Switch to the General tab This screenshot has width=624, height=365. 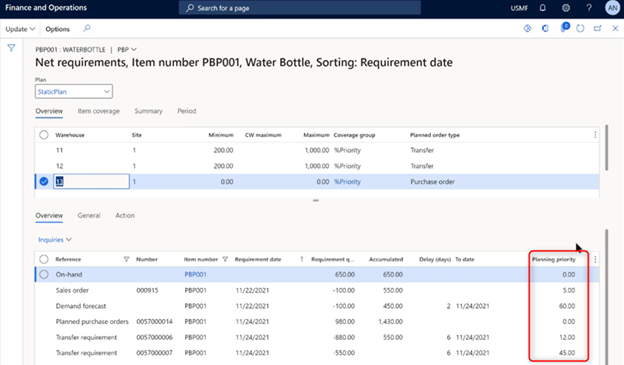tap(89, 215)
